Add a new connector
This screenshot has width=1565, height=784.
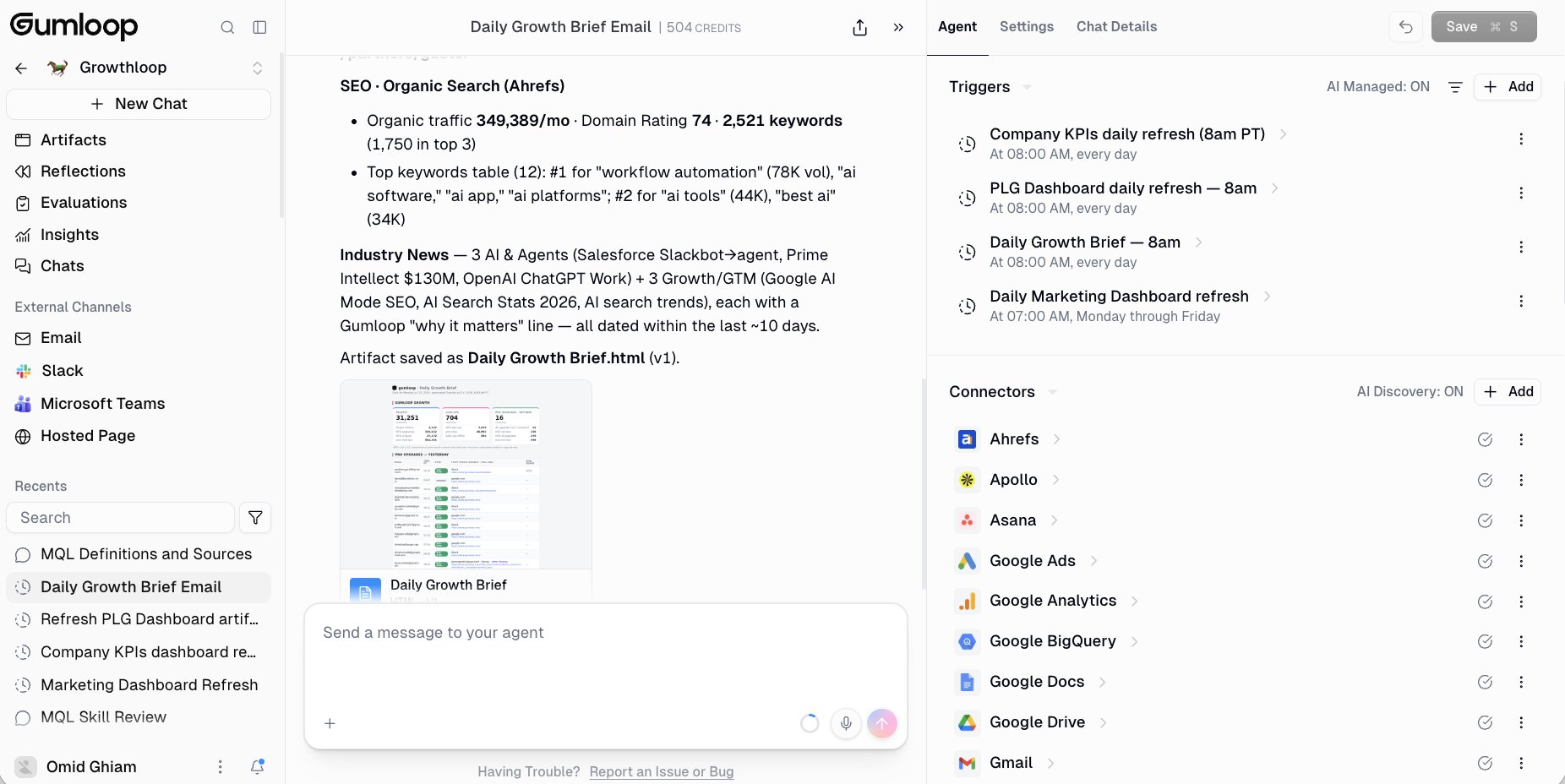tap(1508, 392)
